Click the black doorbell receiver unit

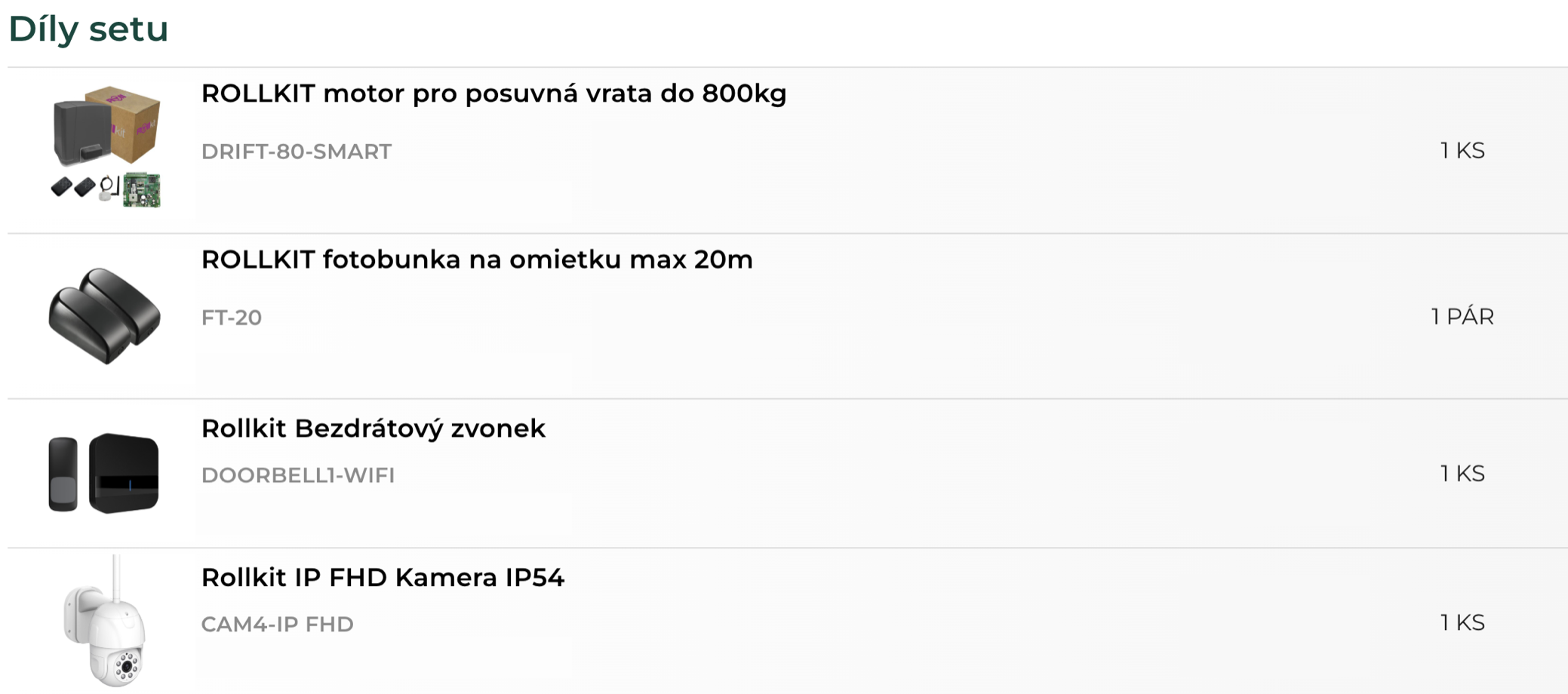point(124,473)
